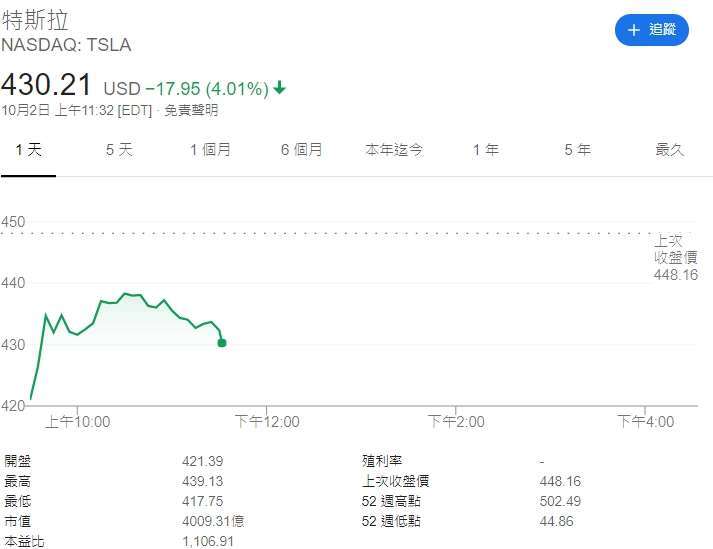
Task: Click the green down arrow indicator
Action: click(x=280, y=87)
